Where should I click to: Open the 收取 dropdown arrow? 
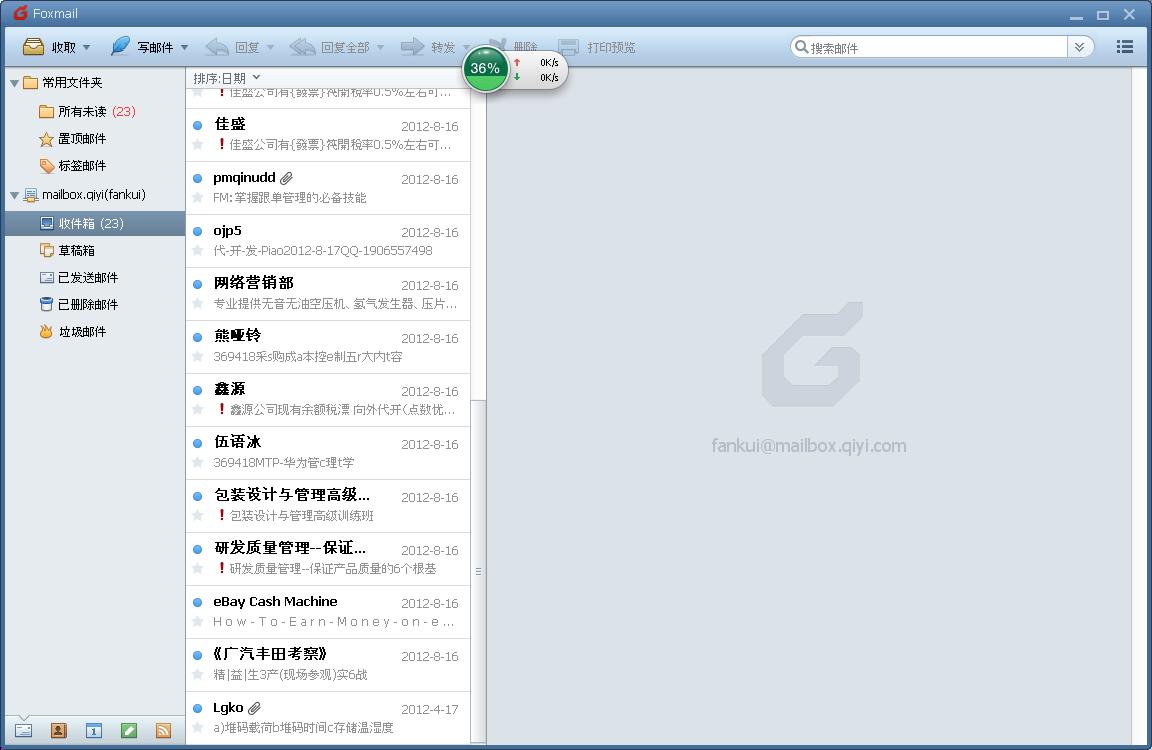coord(87,48)
